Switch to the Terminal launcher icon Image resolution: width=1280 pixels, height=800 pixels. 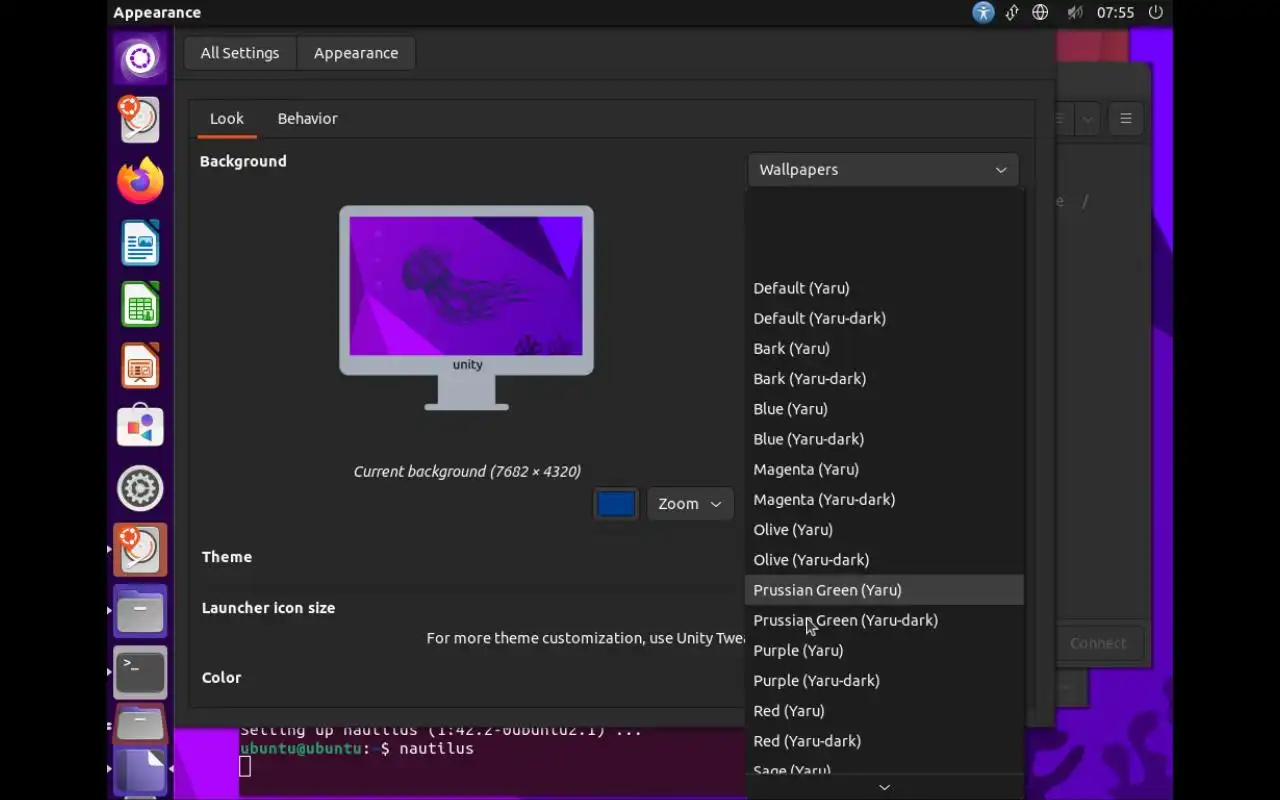(x=140, y=673)
